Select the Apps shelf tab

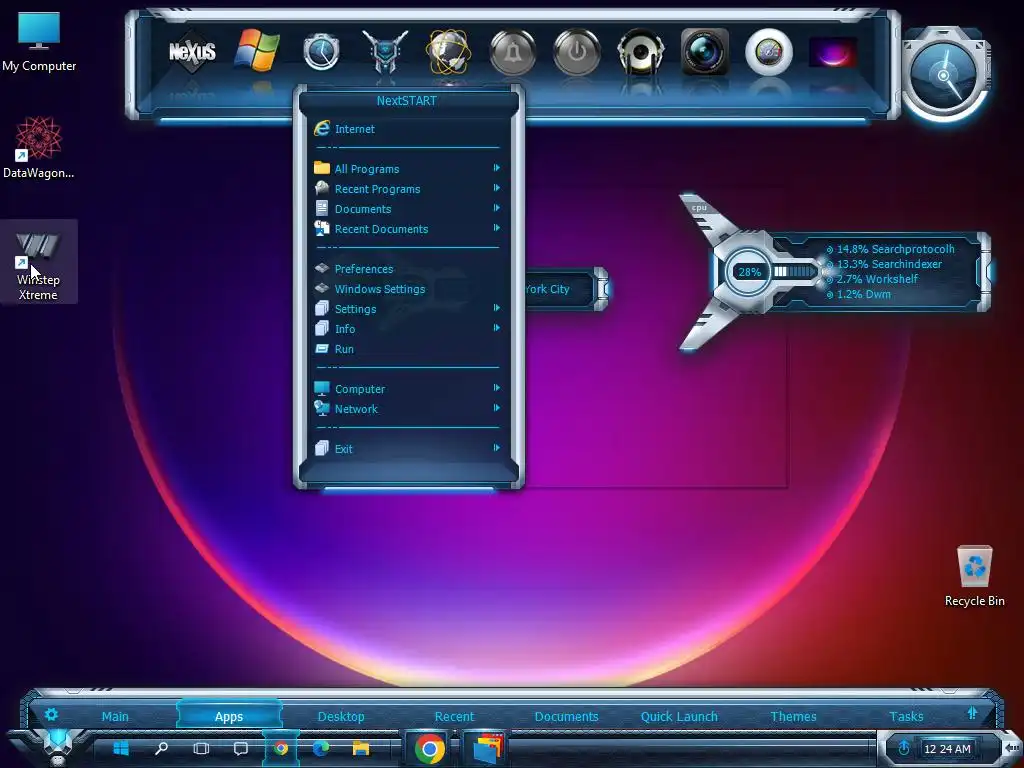point(229,716)
